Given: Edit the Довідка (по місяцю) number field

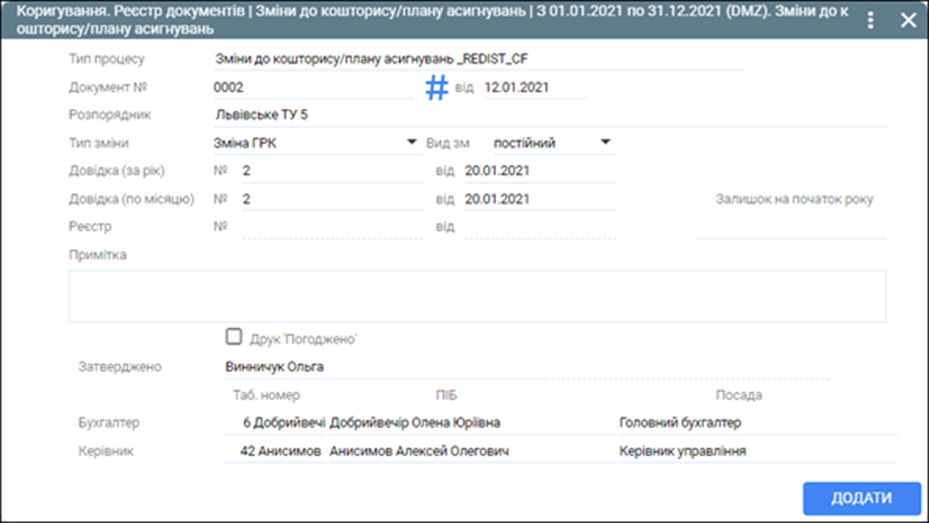Looking at the screenshot, I should point(332,199).
